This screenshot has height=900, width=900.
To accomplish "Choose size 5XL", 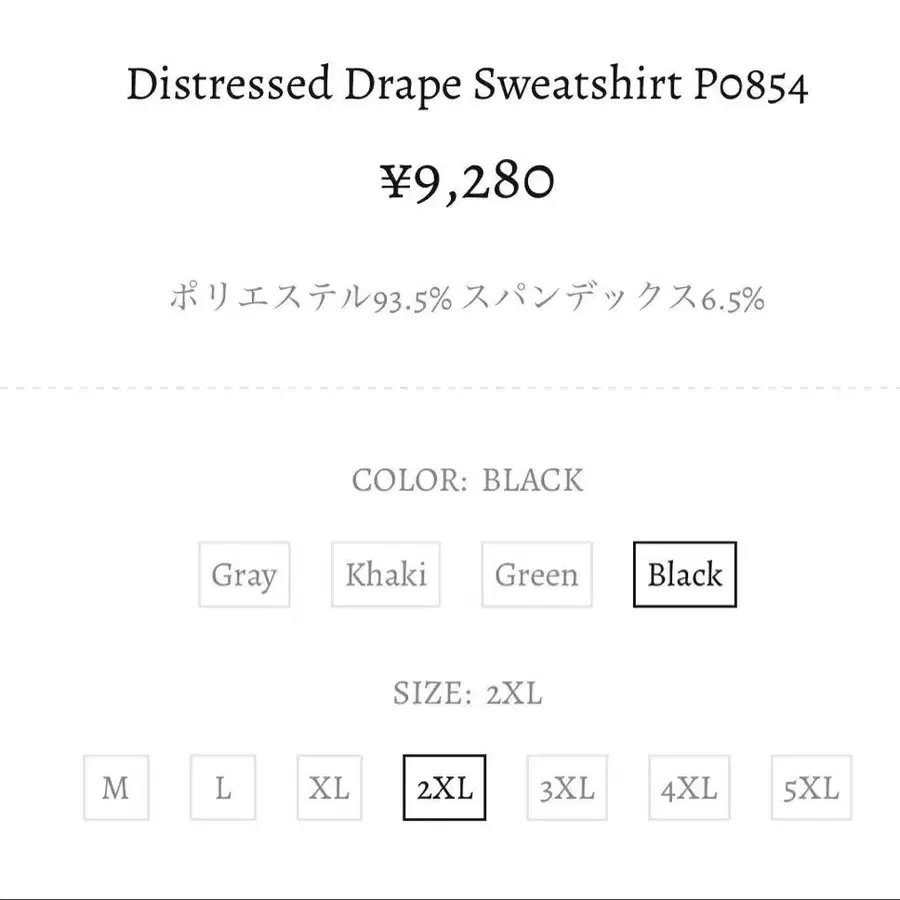I will (811, 788).
